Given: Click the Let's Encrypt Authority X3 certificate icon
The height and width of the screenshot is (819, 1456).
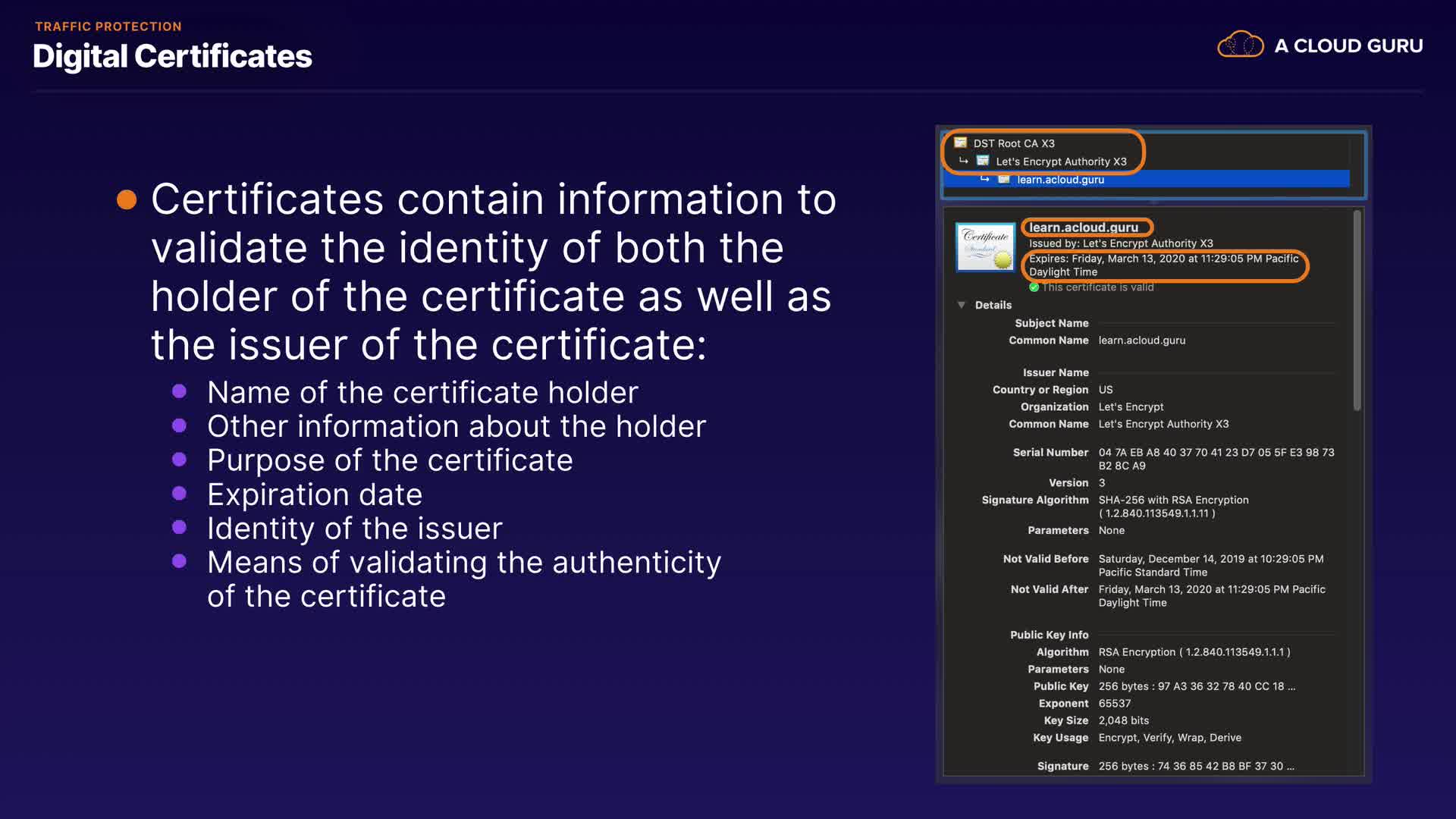Looking at the screenshot, I should [983, 161].
